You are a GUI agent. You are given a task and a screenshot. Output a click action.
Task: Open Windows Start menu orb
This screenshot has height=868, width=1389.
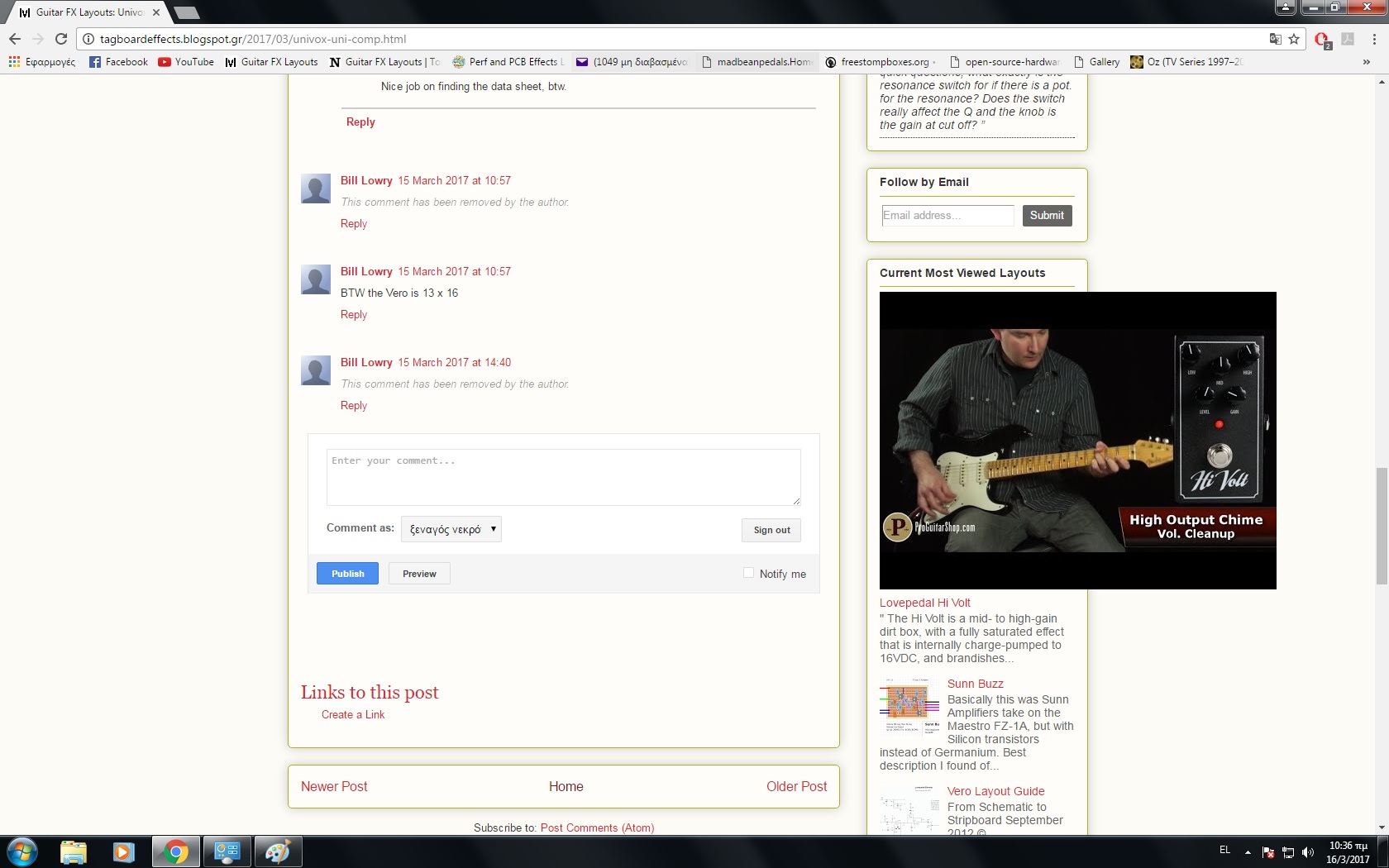(x=22, y=851)
